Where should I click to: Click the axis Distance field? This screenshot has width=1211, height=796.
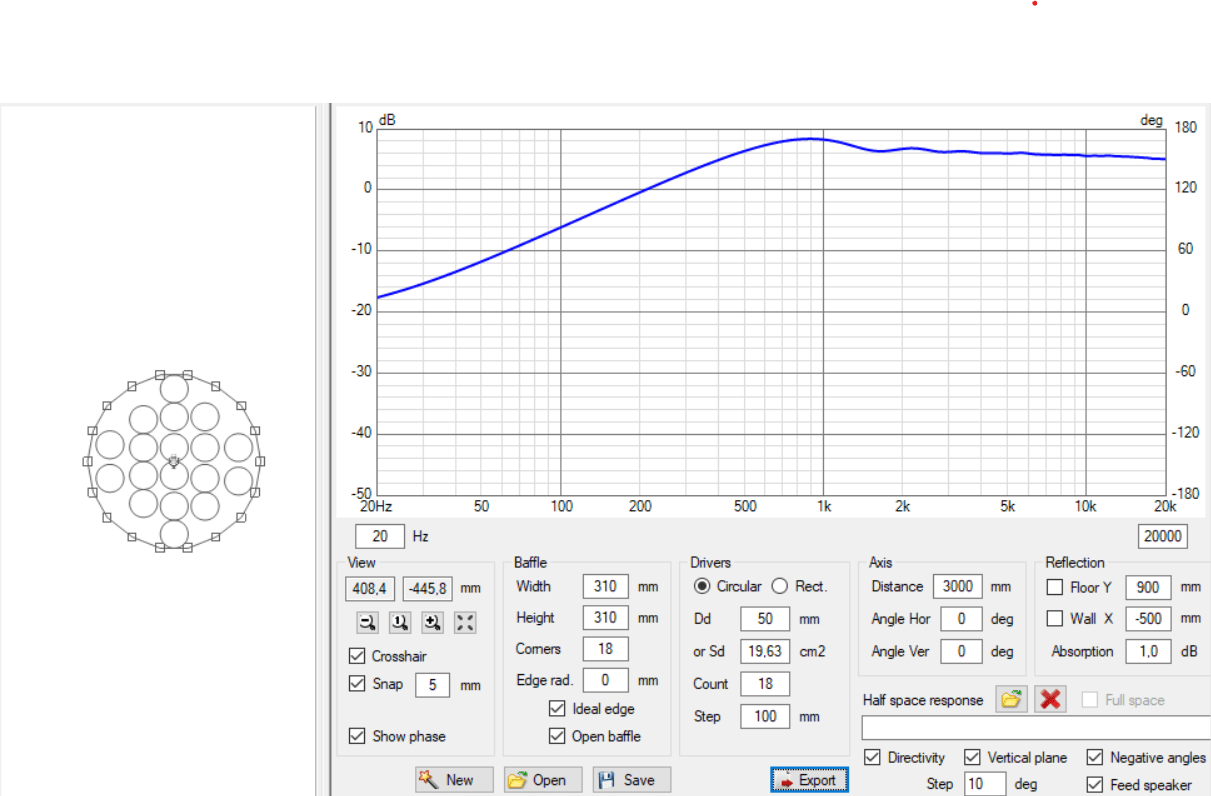coord(958,586)
